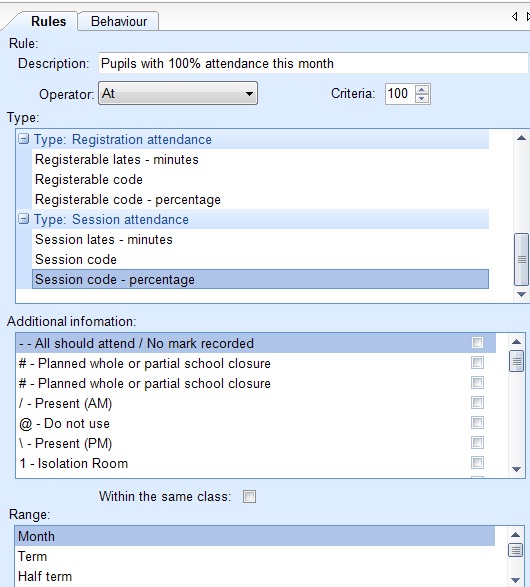Toggle Within the same class checkbox

(x=249, y=497)
